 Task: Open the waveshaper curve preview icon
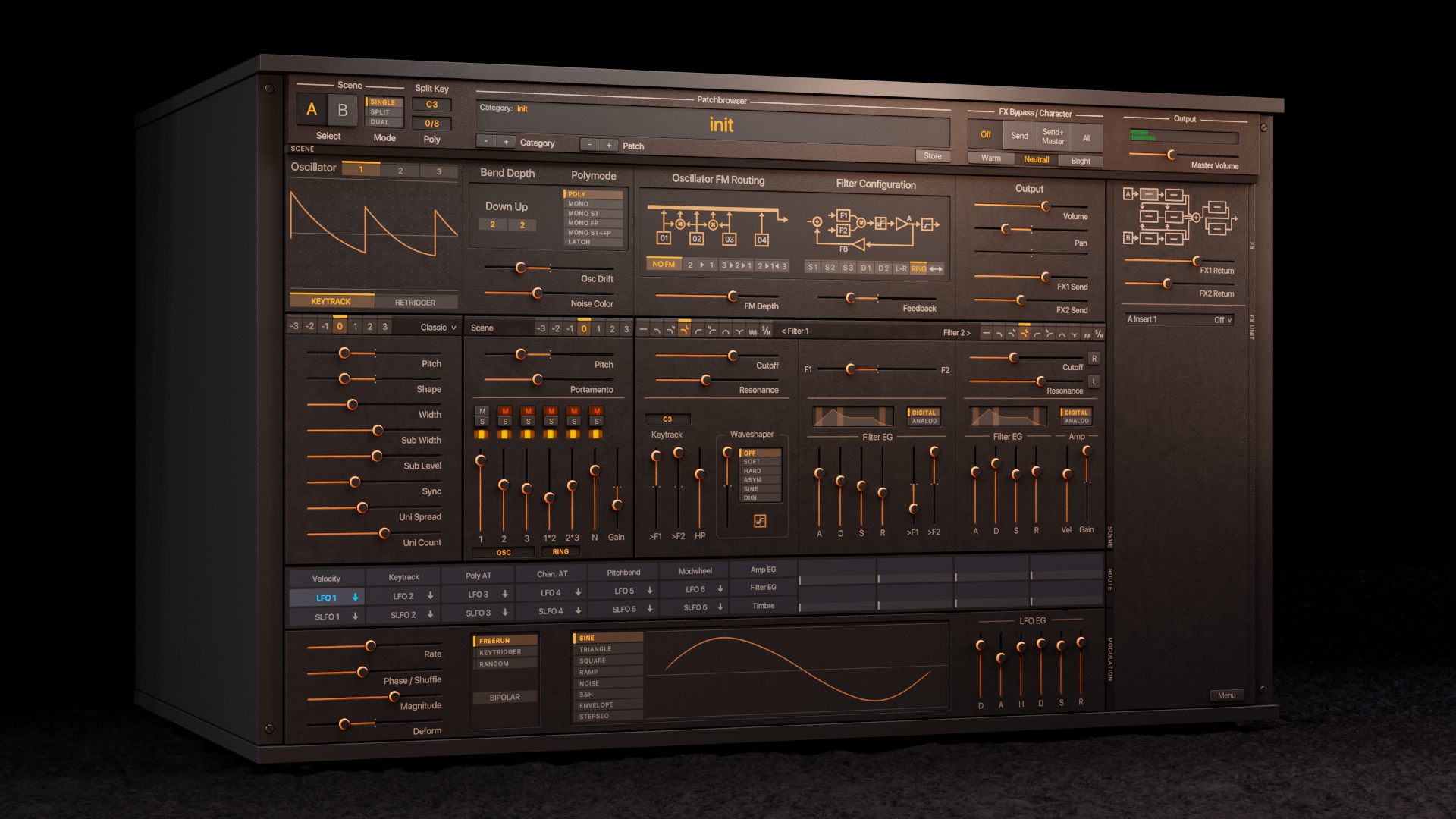point(761,522)
